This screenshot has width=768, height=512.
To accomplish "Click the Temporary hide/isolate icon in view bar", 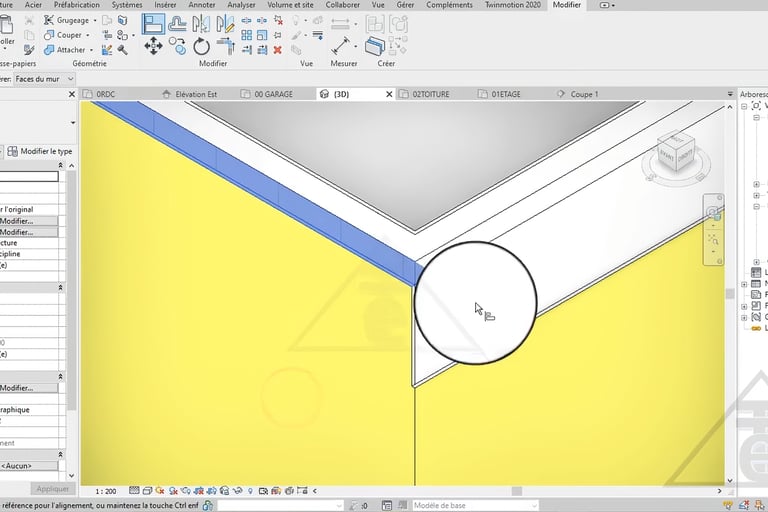I will coord(237,490).
